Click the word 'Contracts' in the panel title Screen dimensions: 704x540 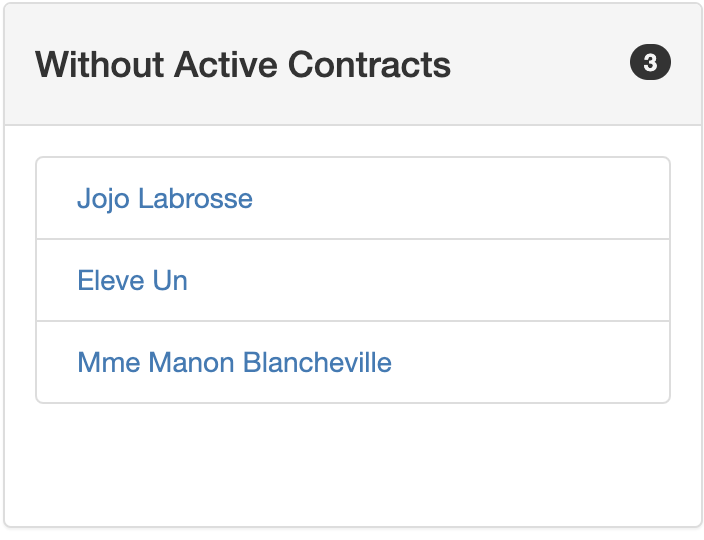(369, 65)
